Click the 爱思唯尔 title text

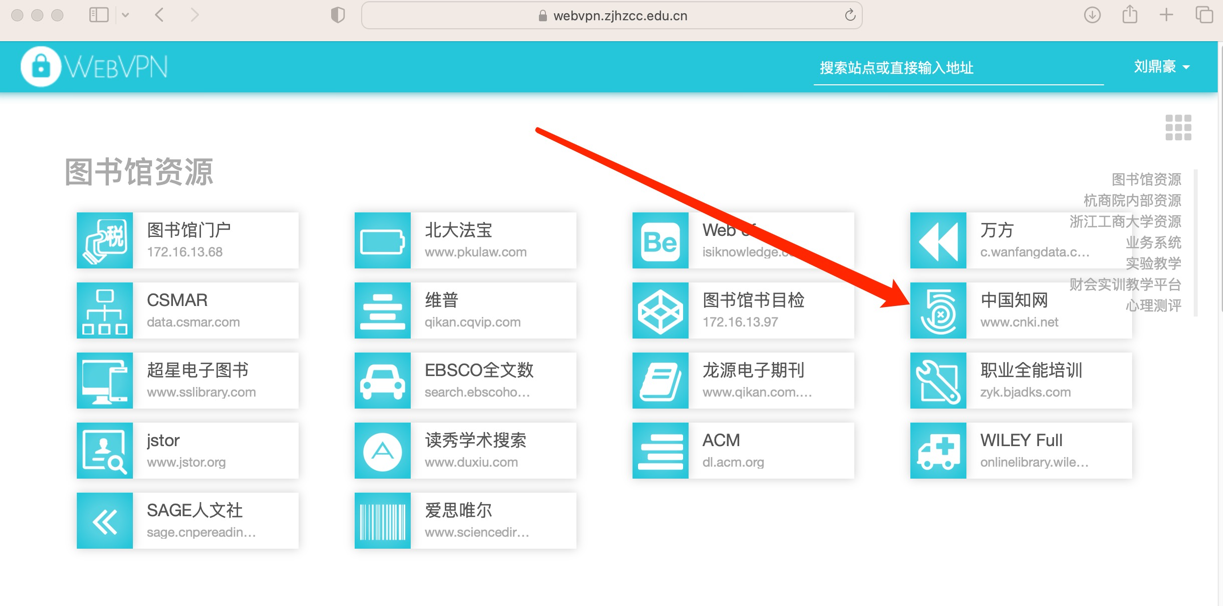pyautogui.click(x=458, y=510)
